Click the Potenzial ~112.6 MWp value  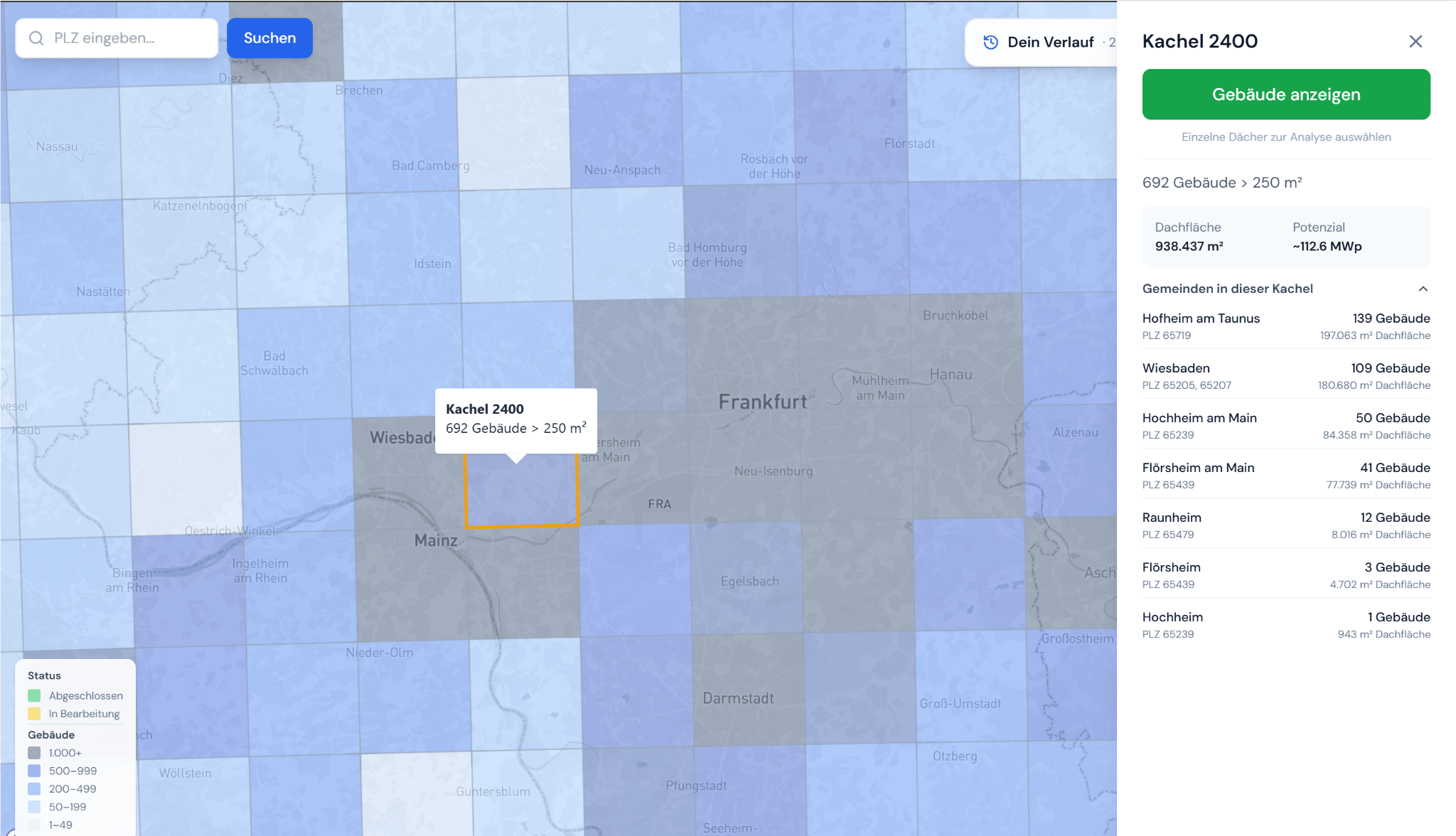pyautogui.click(x=1327, y=247)
